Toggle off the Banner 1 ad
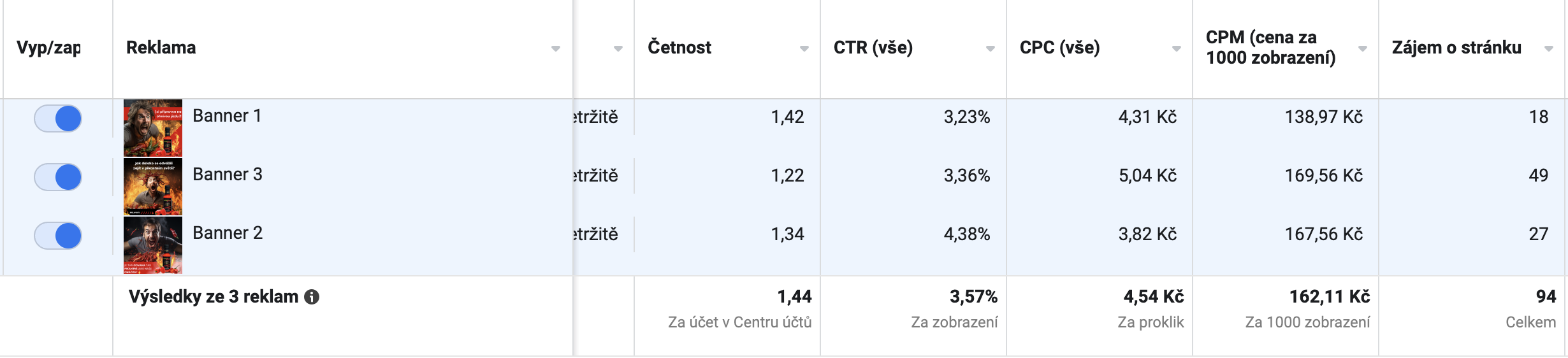This screenshot has height=358, width=1568. pos(58,118)
